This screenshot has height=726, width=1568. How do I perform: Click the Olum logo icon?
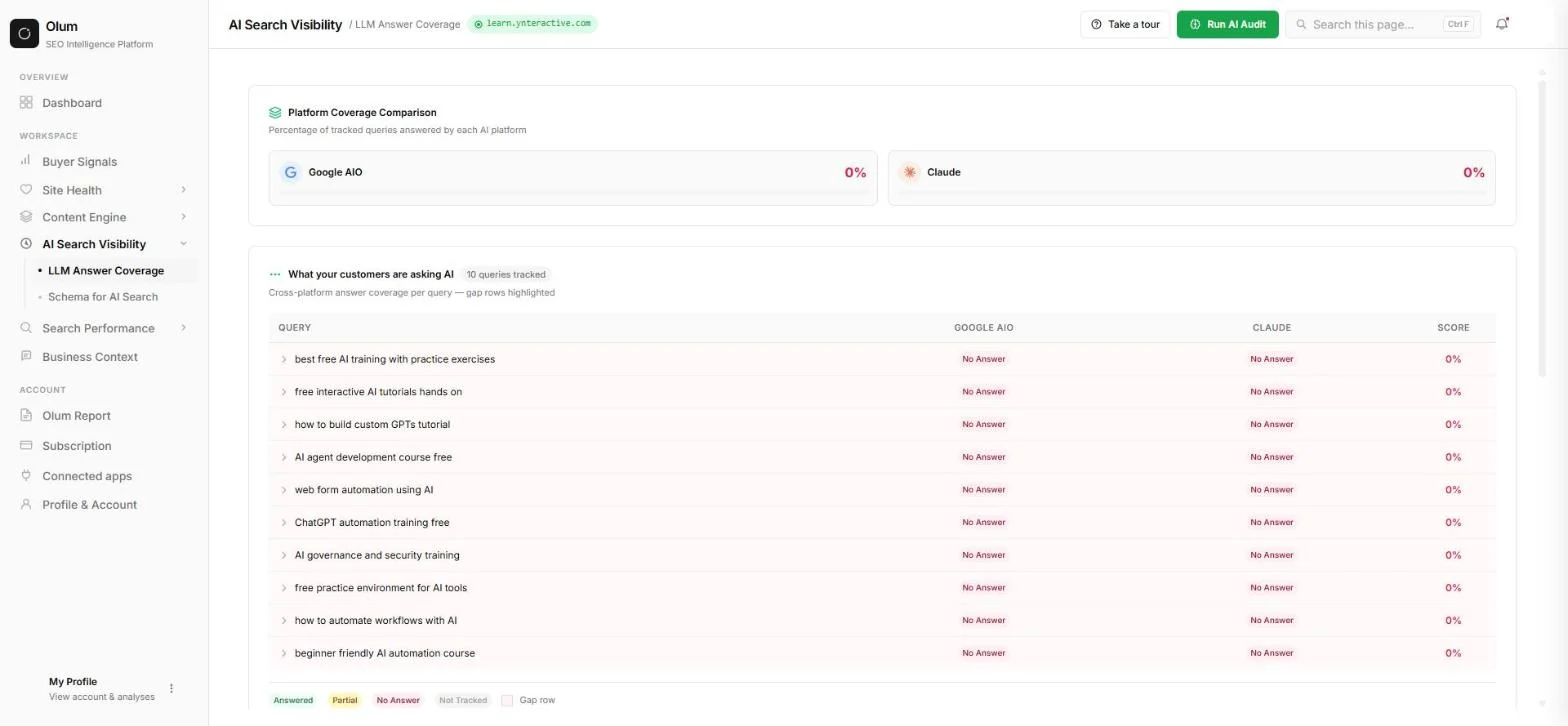pyautogui.click(x=24, y=33)
